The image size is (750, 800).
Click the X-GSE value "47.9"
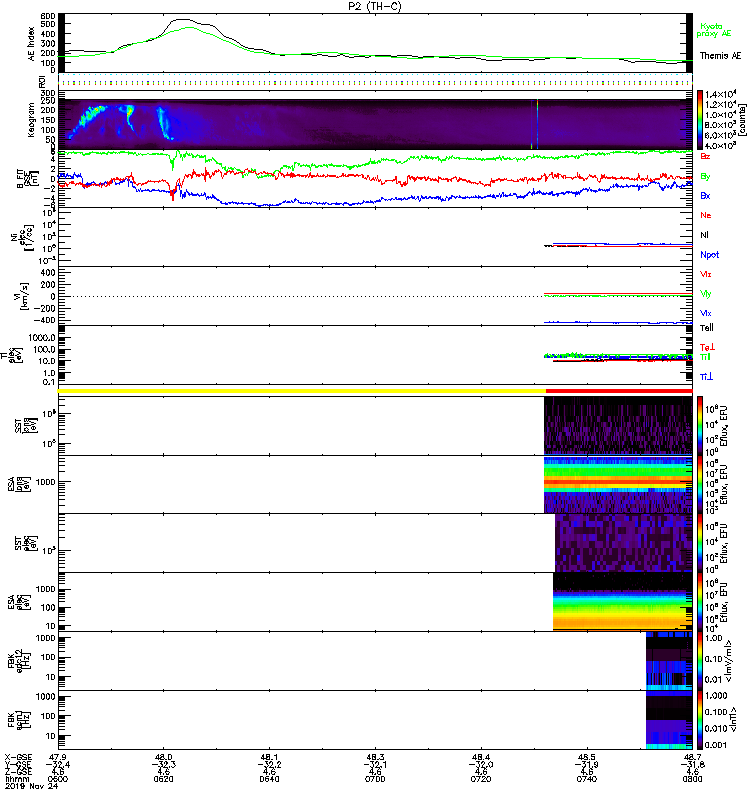click(x=58, y=758)
